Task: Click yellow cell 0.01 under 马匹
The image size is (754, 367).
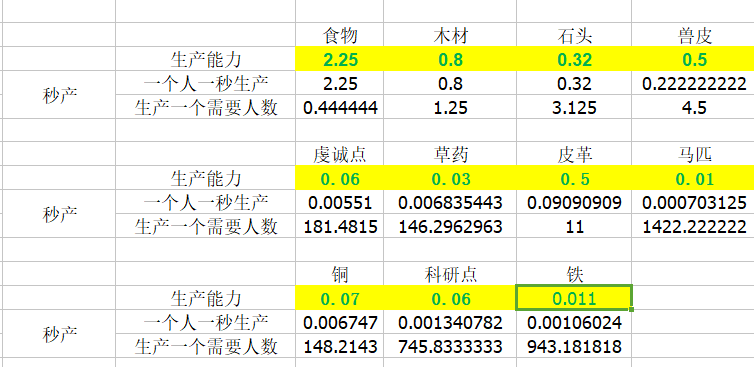Action: click(x=693, y=178)
